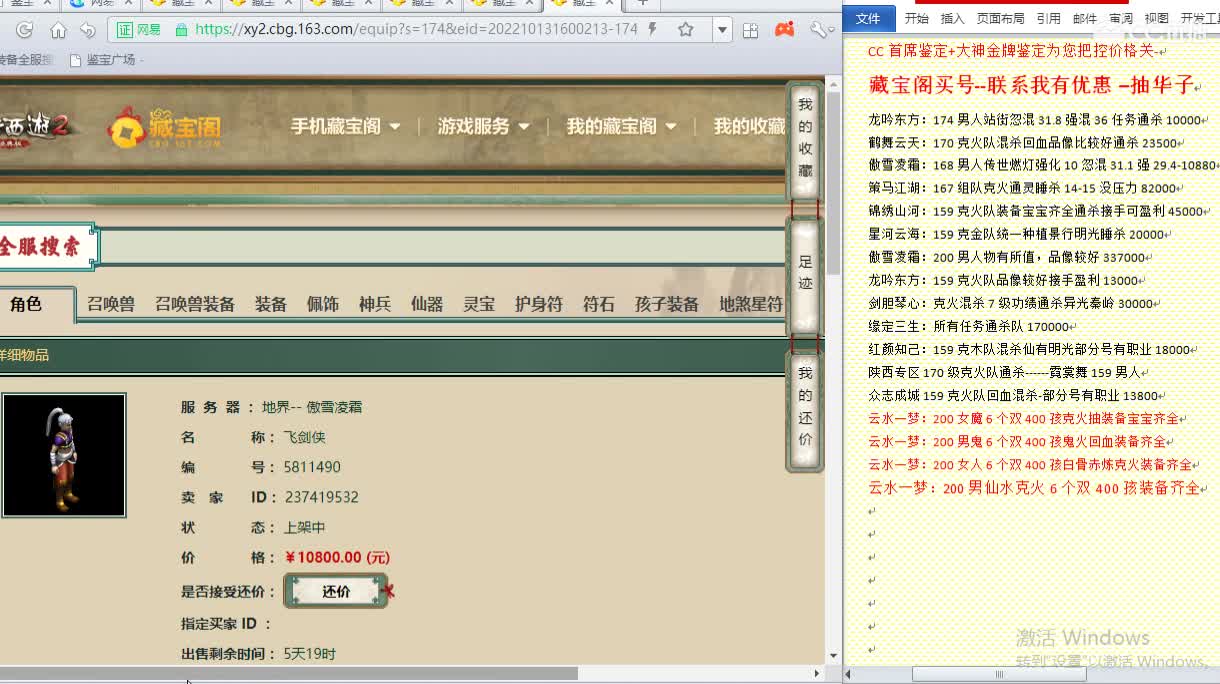This screenshot has width=1220, height=684.
Task: Click the name 飞剑侠
Action: coord(304,438)
